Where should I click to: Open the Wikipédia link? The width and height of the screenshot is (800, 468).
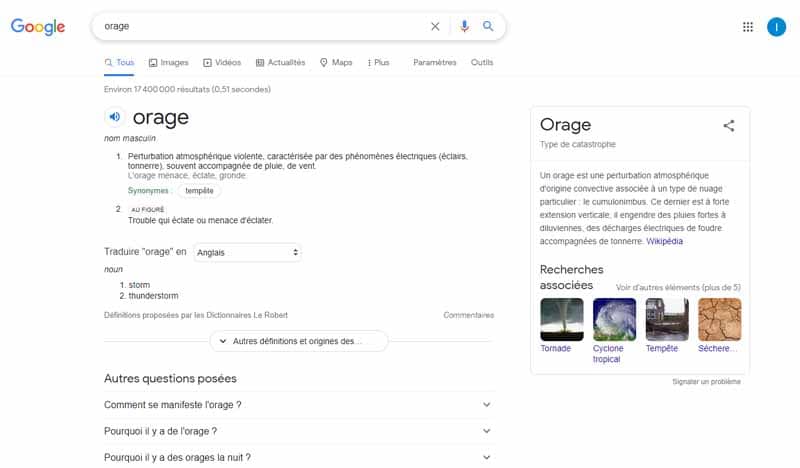(x=664, y=241)
